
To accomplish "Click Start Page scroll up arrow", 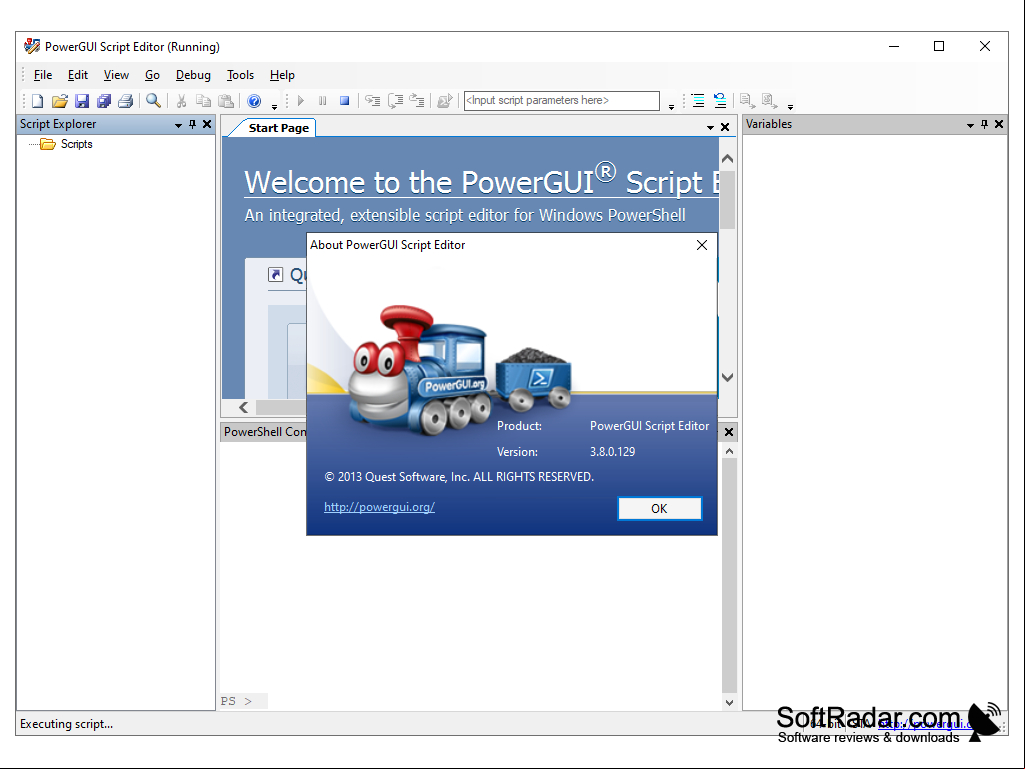I will tap(728, 159).
